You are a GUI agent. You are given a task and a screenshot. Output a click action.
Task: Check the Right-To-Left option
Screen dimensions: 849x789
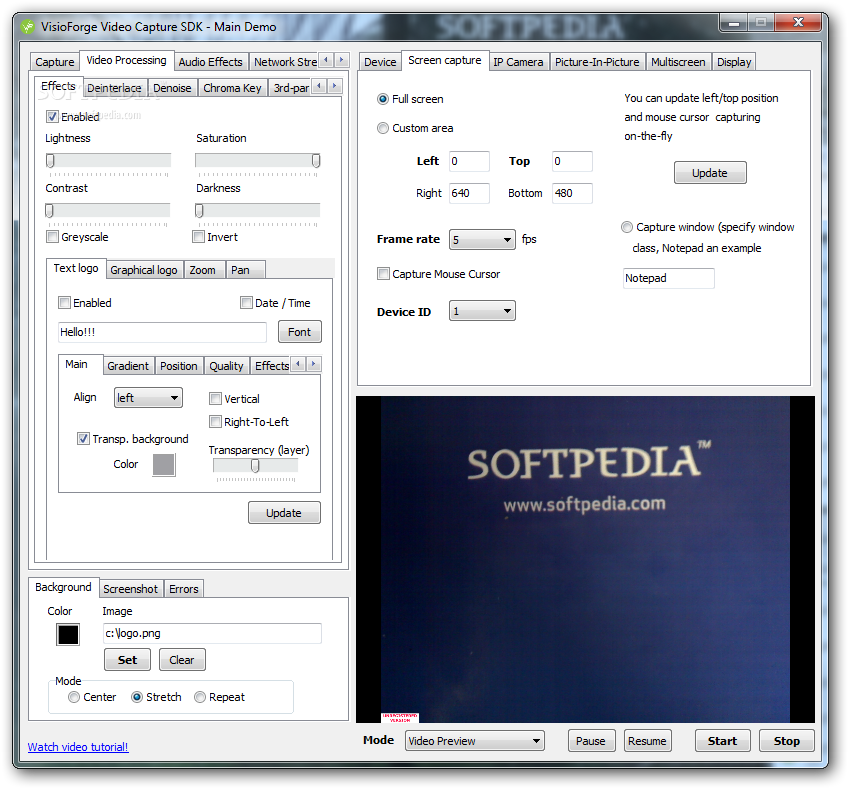point(215,421)
